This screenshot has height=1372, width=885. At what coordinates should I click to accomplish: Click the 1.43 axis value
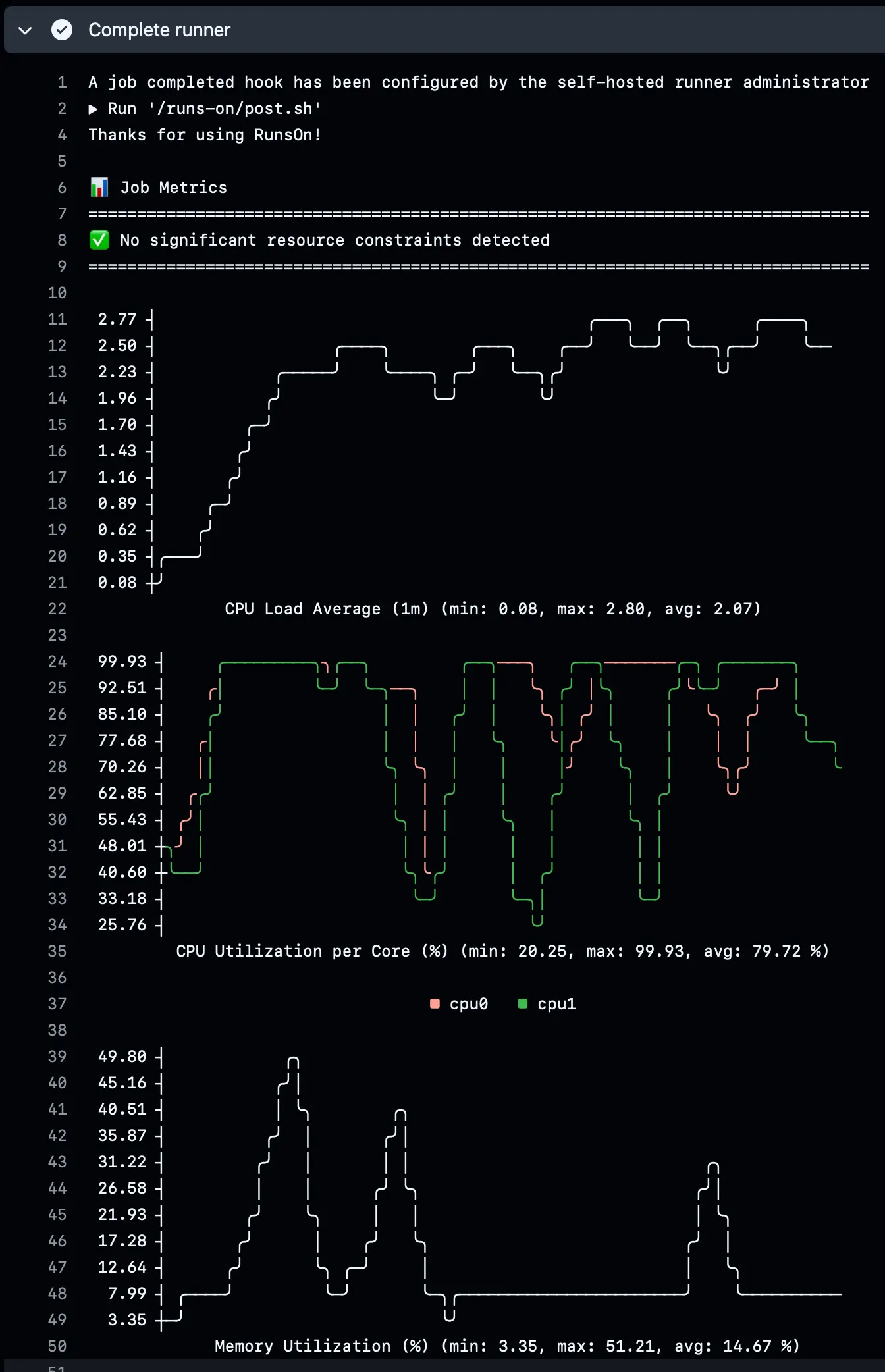[117, 451]
